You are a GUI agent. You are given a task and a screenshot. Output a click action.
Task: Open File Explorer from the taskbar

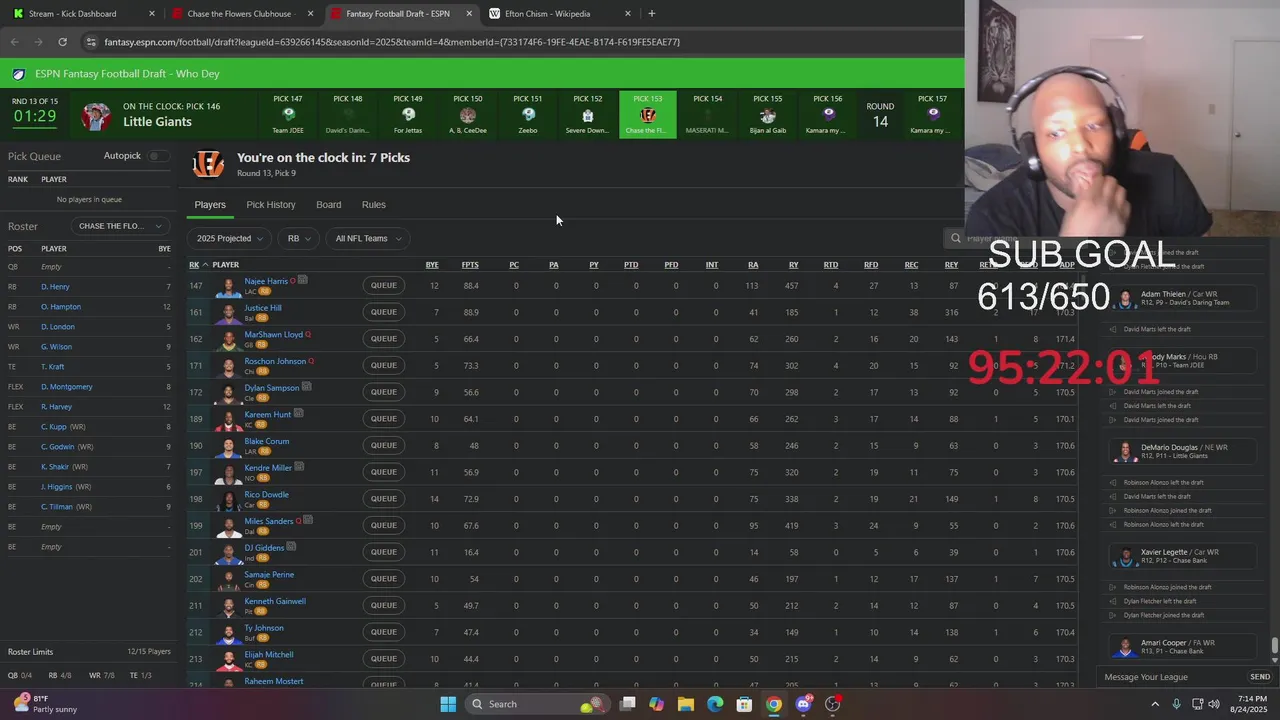(x=686, y=704)
